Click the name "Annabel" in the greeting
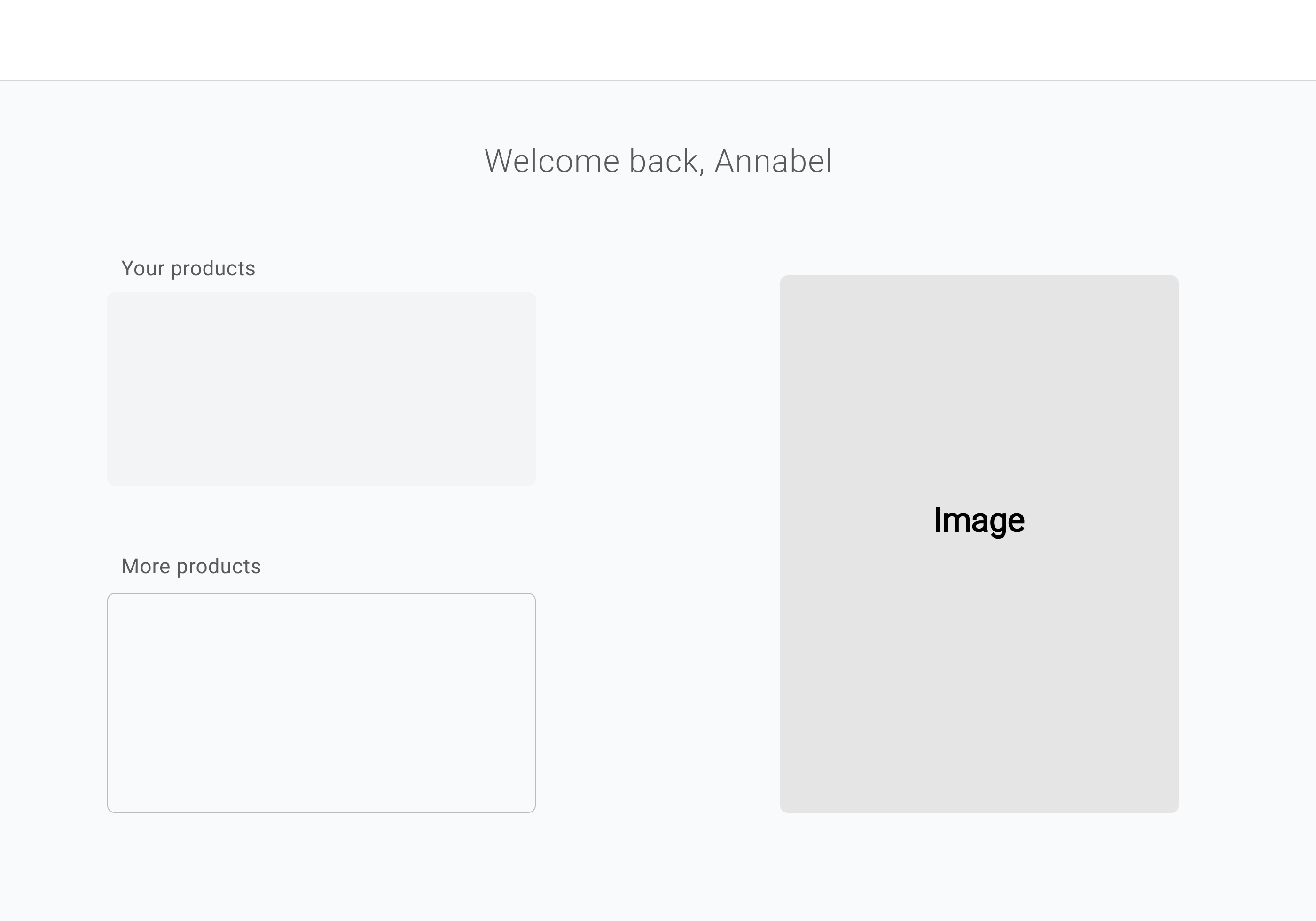 [x=773, y=161]
